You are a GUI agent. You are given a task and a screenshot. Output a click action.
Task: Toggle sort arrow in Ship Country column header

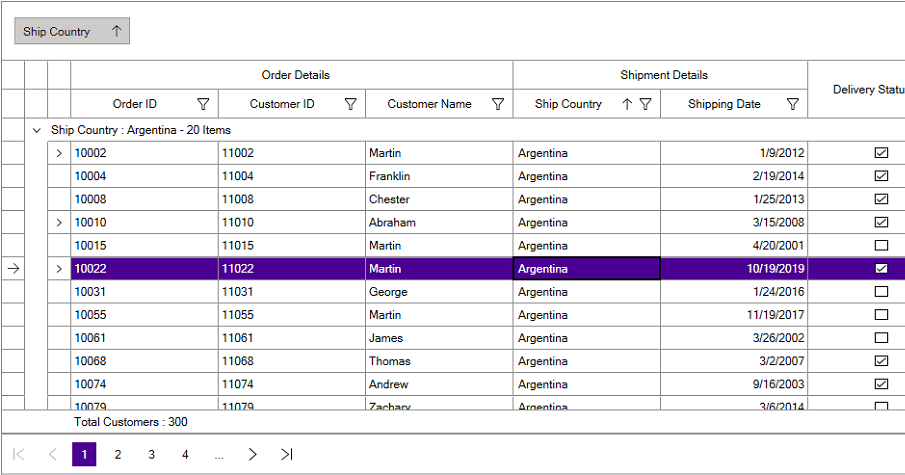tap(627, 104)
